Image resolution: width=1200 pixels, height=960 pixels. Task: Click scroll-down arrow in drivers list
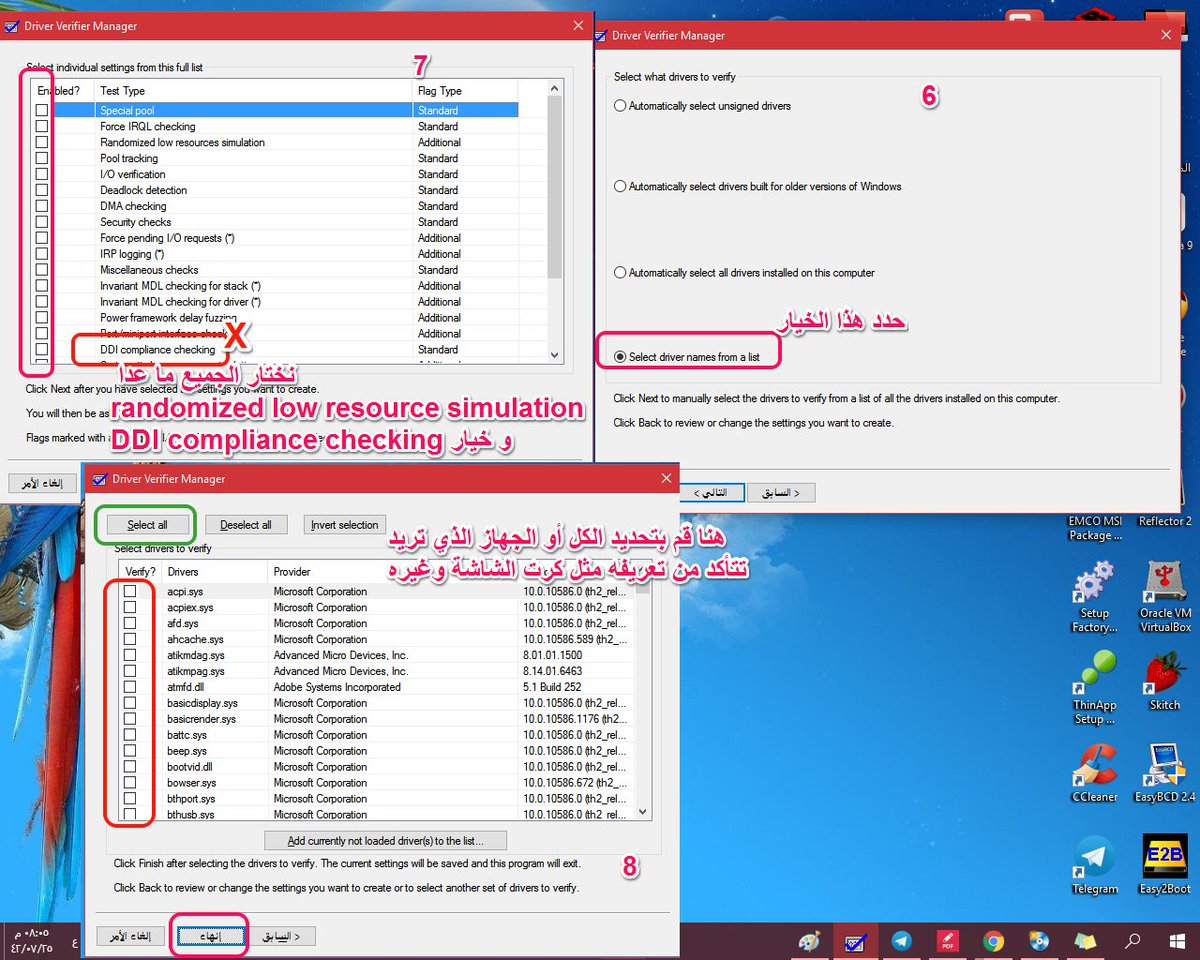[643, 813]
